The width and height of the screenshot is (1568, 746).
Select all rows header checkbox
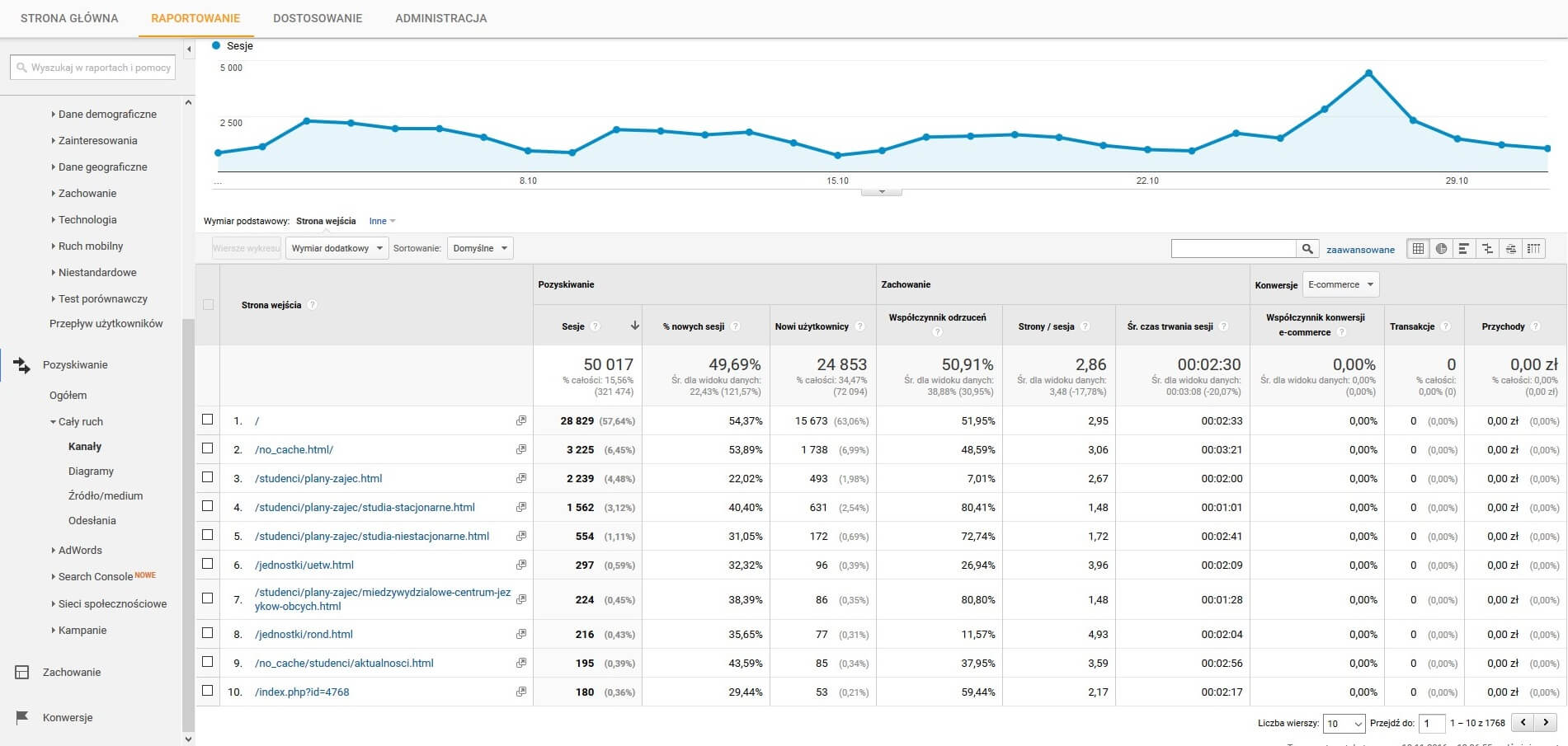208,304
